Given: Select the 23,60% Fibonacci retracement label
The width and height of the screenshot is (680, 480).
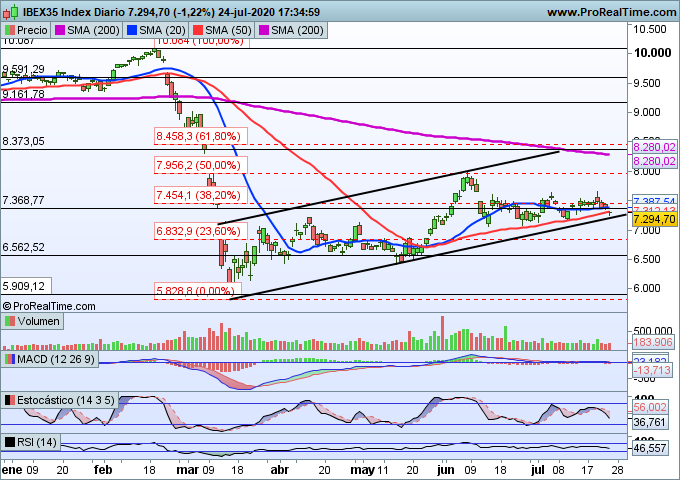Looking at the screenshot, I should point(197,231).
